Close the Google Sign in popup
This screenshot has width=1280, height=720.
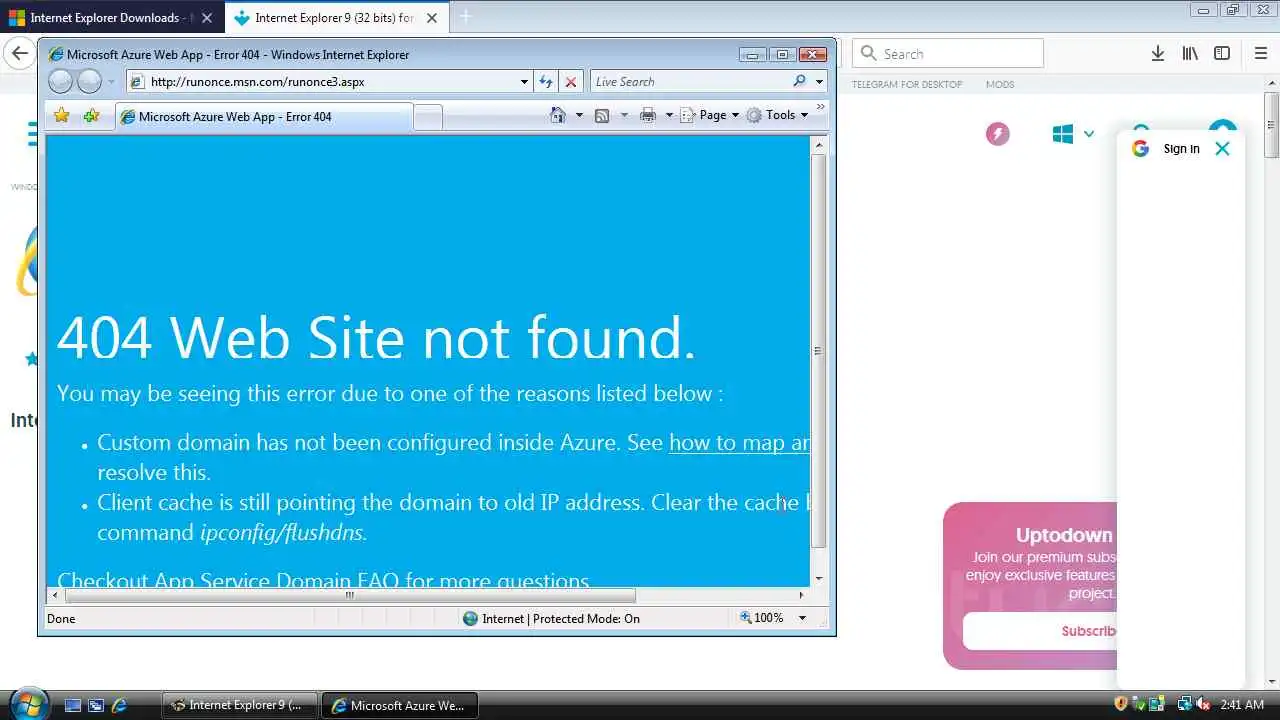pyautogui.click(x=1222, y=148)
